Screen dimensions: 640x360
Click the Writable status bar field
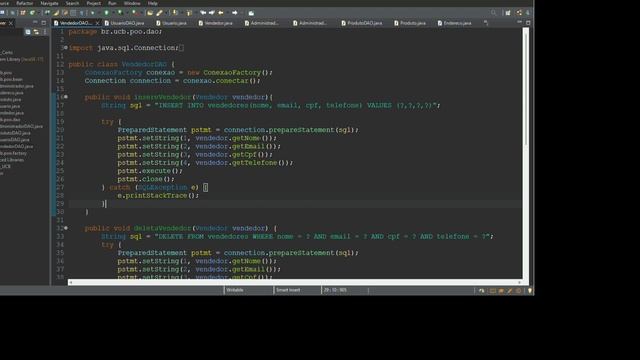point(248,290)
